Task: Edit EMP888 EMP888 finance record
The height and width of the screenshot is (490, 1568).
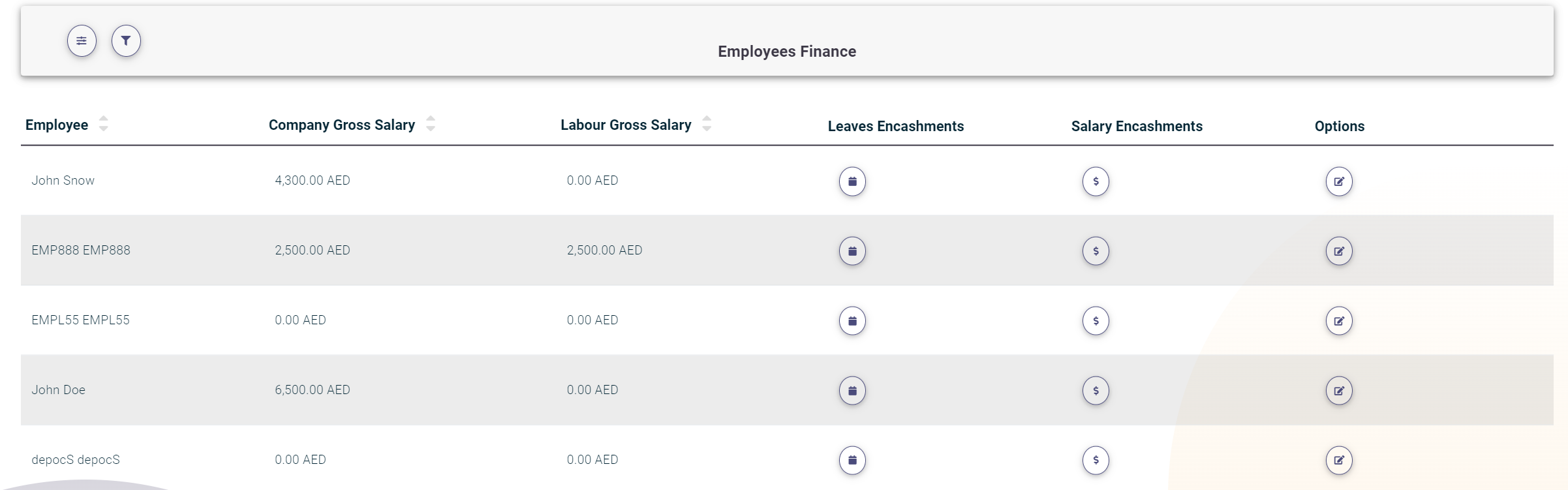Action: tap(1339, 251)
